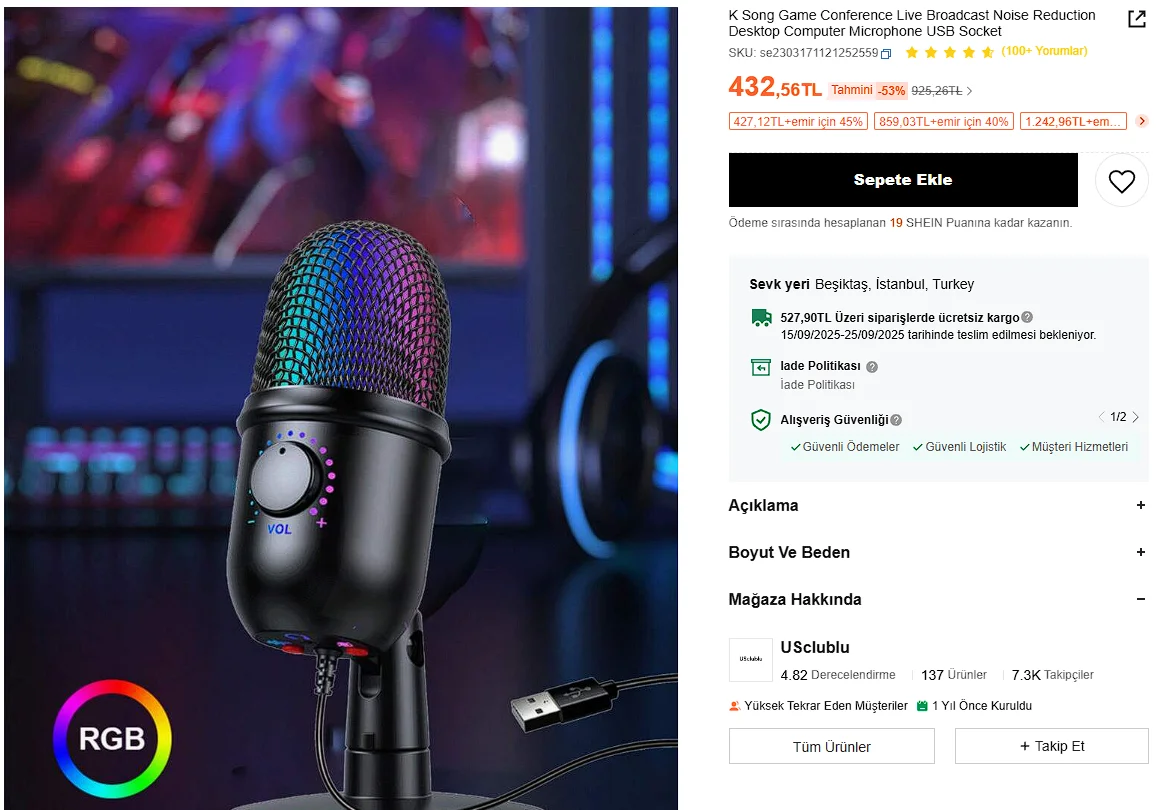Open Tüm Ürünler for this store

point(831,746)
